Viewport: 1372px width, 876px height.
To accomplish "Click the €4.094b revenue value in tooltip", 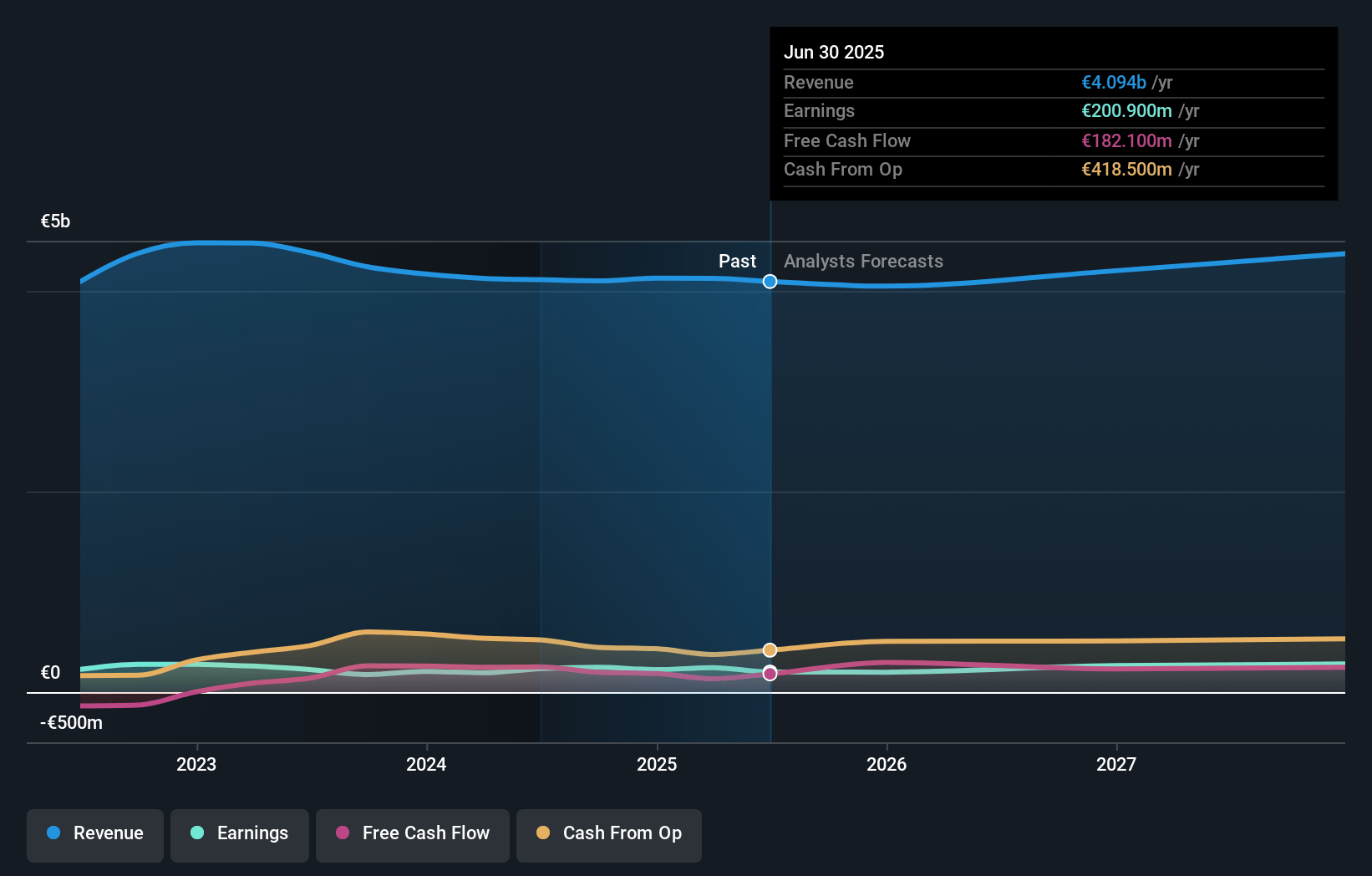I will tap(1114, 82).
